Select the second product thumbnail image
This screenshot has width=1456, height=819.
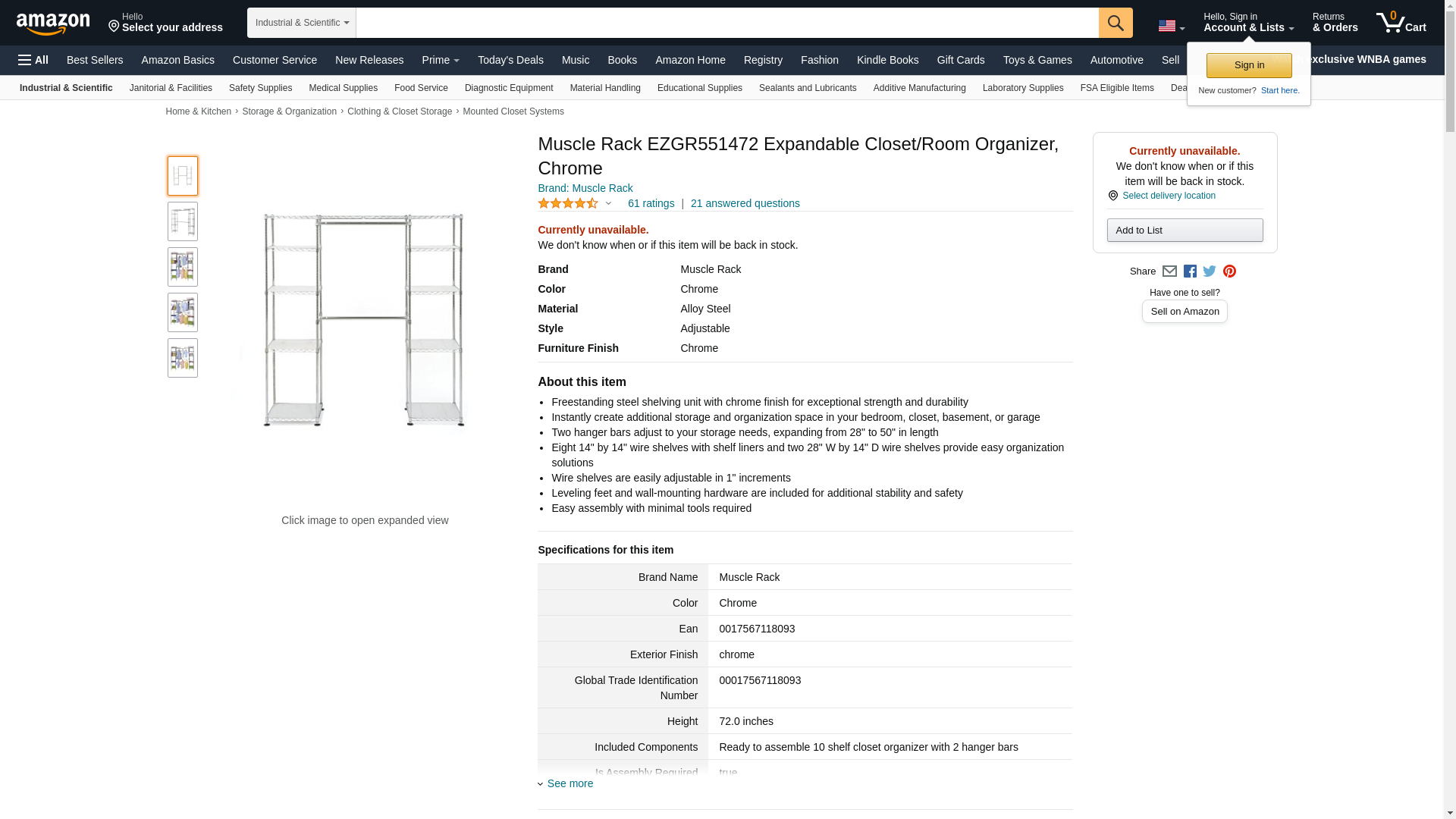pos(182,221)
